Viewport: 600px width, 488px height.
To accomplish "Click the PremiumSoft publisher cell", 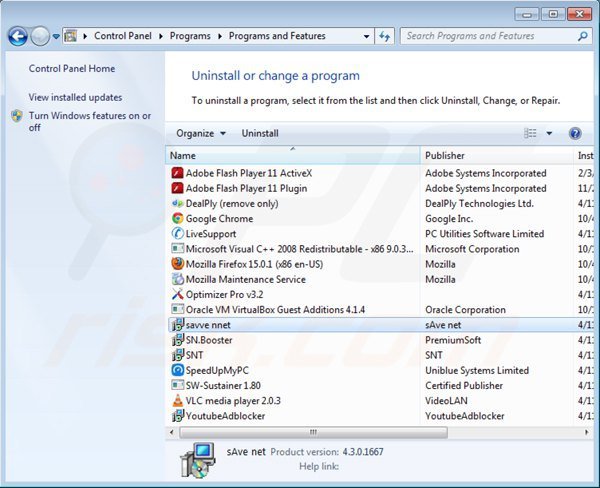I will pos(453,340).
